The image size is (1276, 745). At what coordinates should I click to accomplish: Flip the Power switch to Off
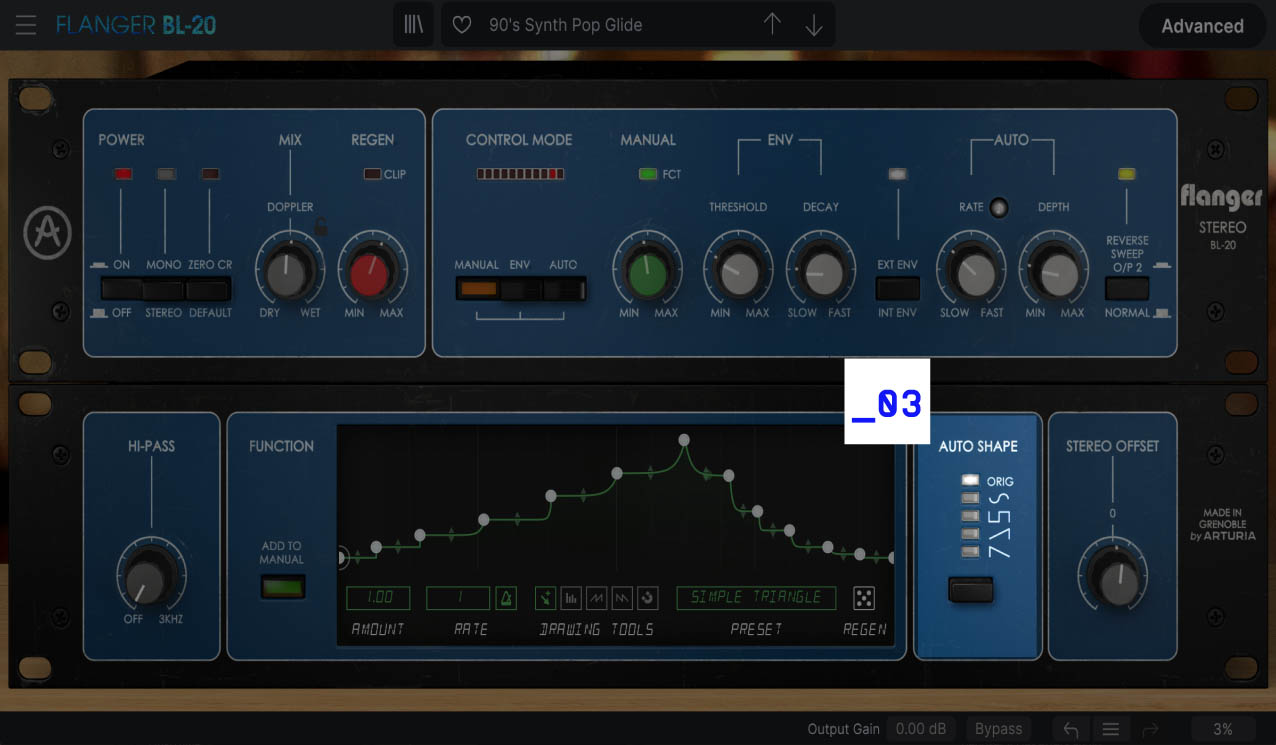(121, 297)
